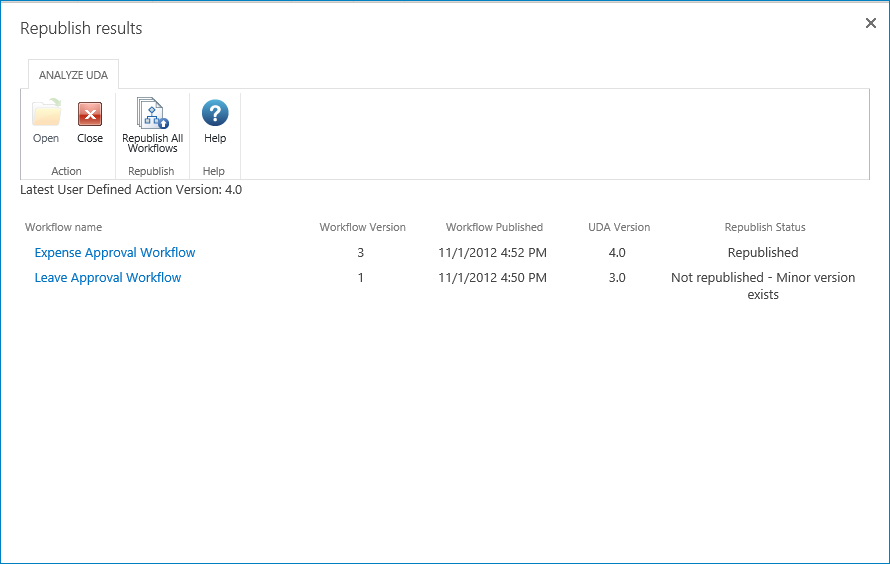Click the Workflow name column header

63,227
